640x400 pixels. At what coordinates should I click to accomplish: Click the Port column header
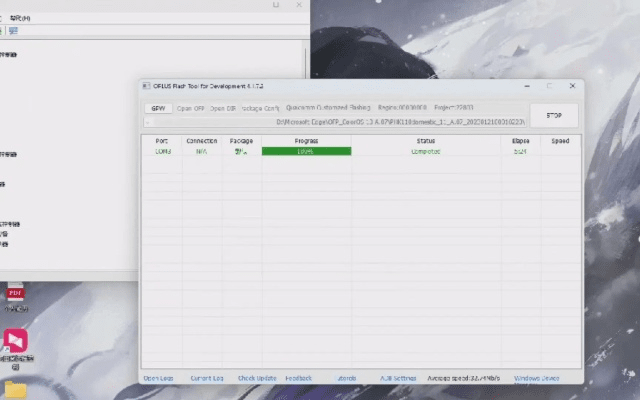coord(162,141)
